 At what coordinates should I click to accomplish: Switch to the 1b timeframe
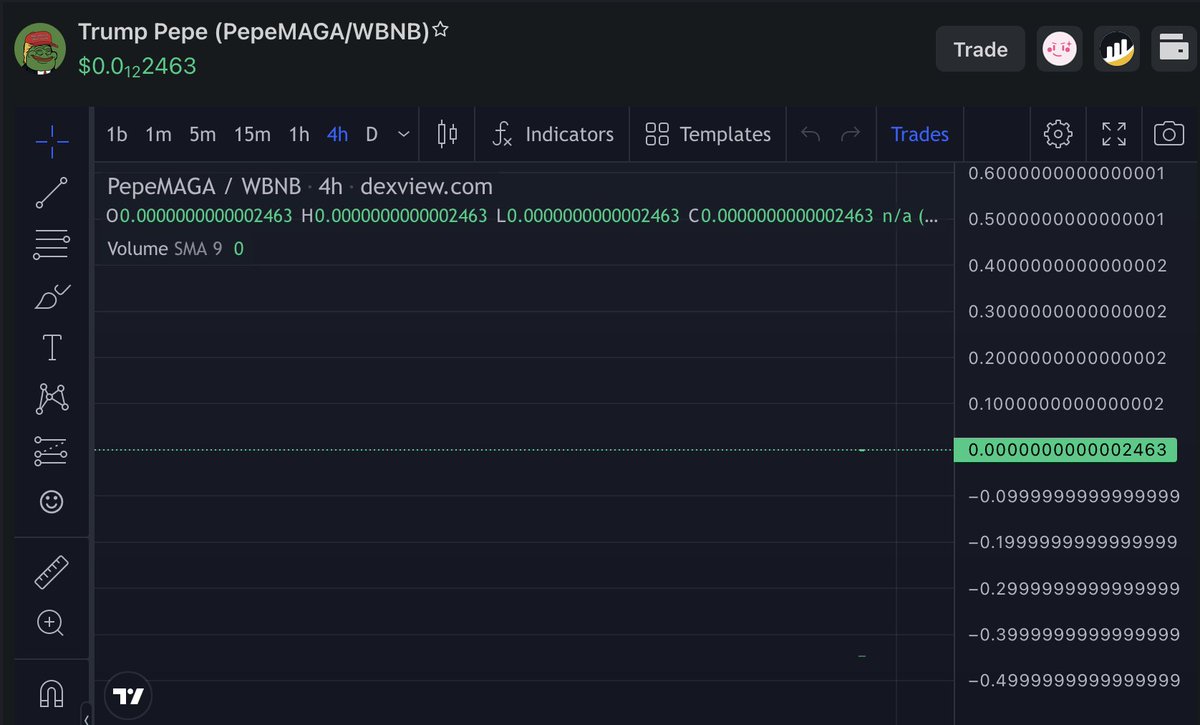tap(117, 134)
